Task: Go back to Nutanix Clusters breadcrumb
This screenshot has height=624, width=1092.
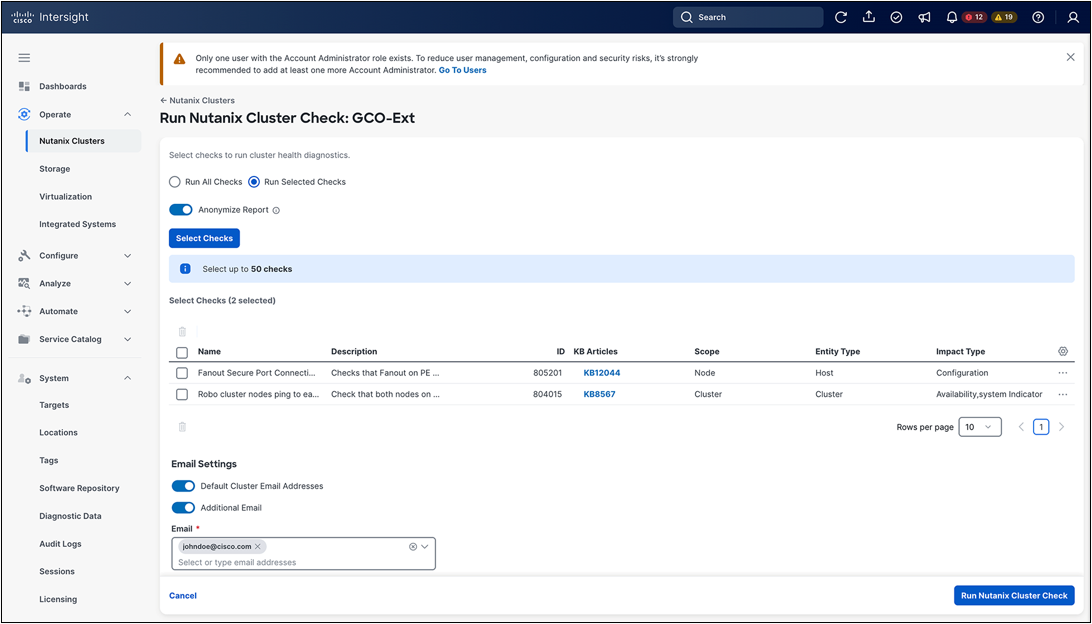Action: click(x=197, y=100)
